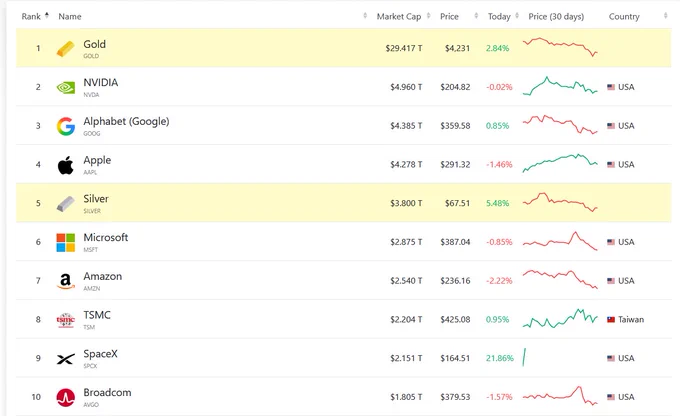Click the USA flag in Broadcom row
The width and height of the screenshot is (680, 416).
[x=611, y=397]
